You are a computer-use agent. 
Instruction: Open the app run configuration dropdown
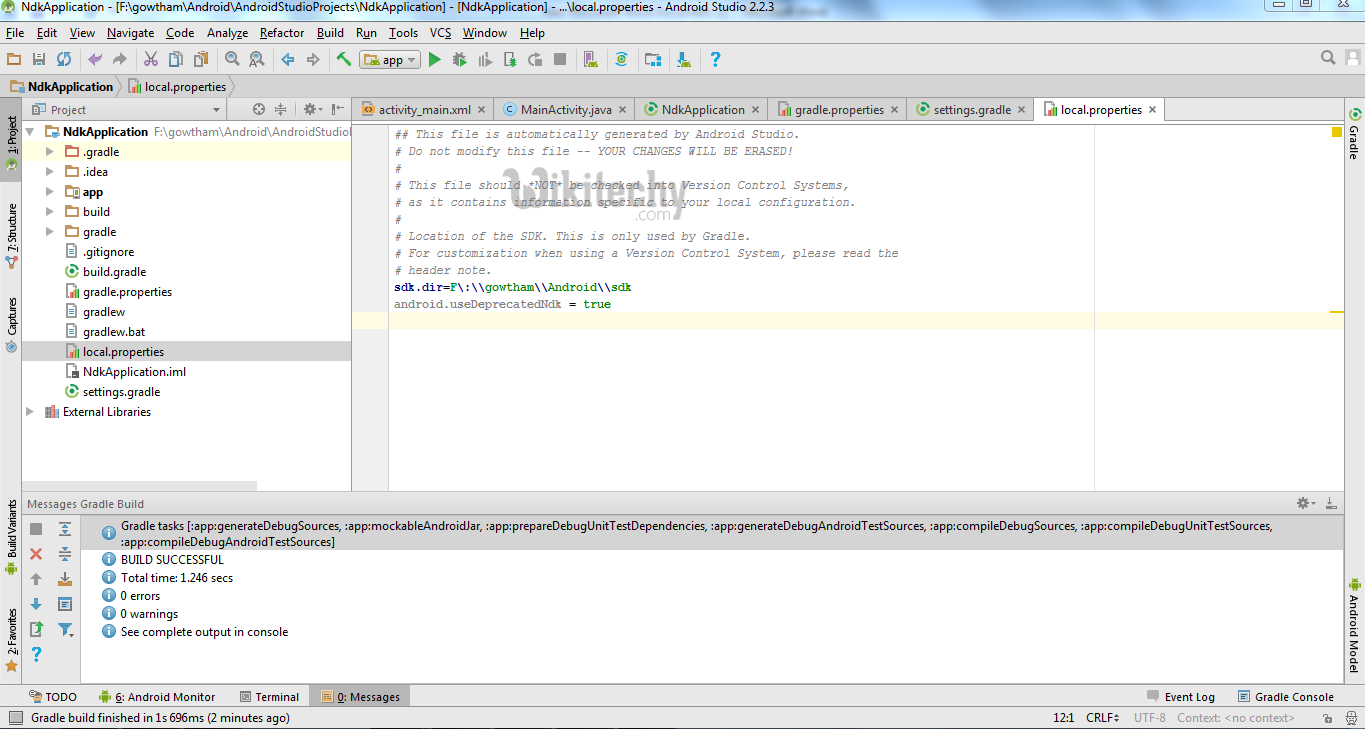click(x=391, y=60)
